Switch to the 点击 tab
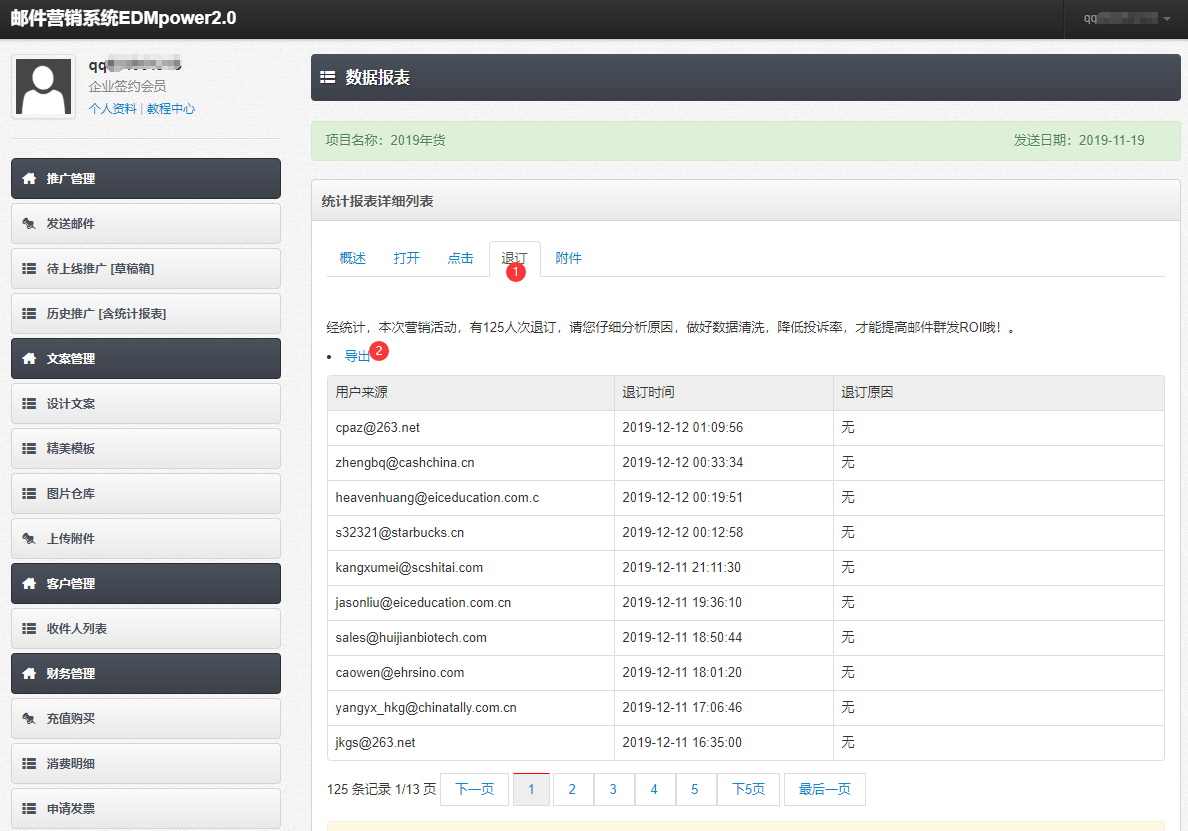The height and width of the screenshot is (831, 1188). pos(460,258)
